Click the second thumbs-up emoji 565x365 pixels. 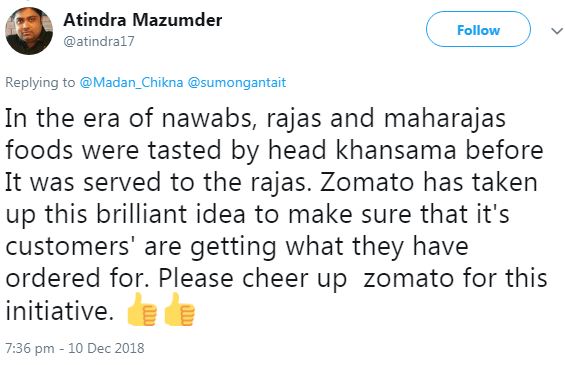tap(180, 310)
